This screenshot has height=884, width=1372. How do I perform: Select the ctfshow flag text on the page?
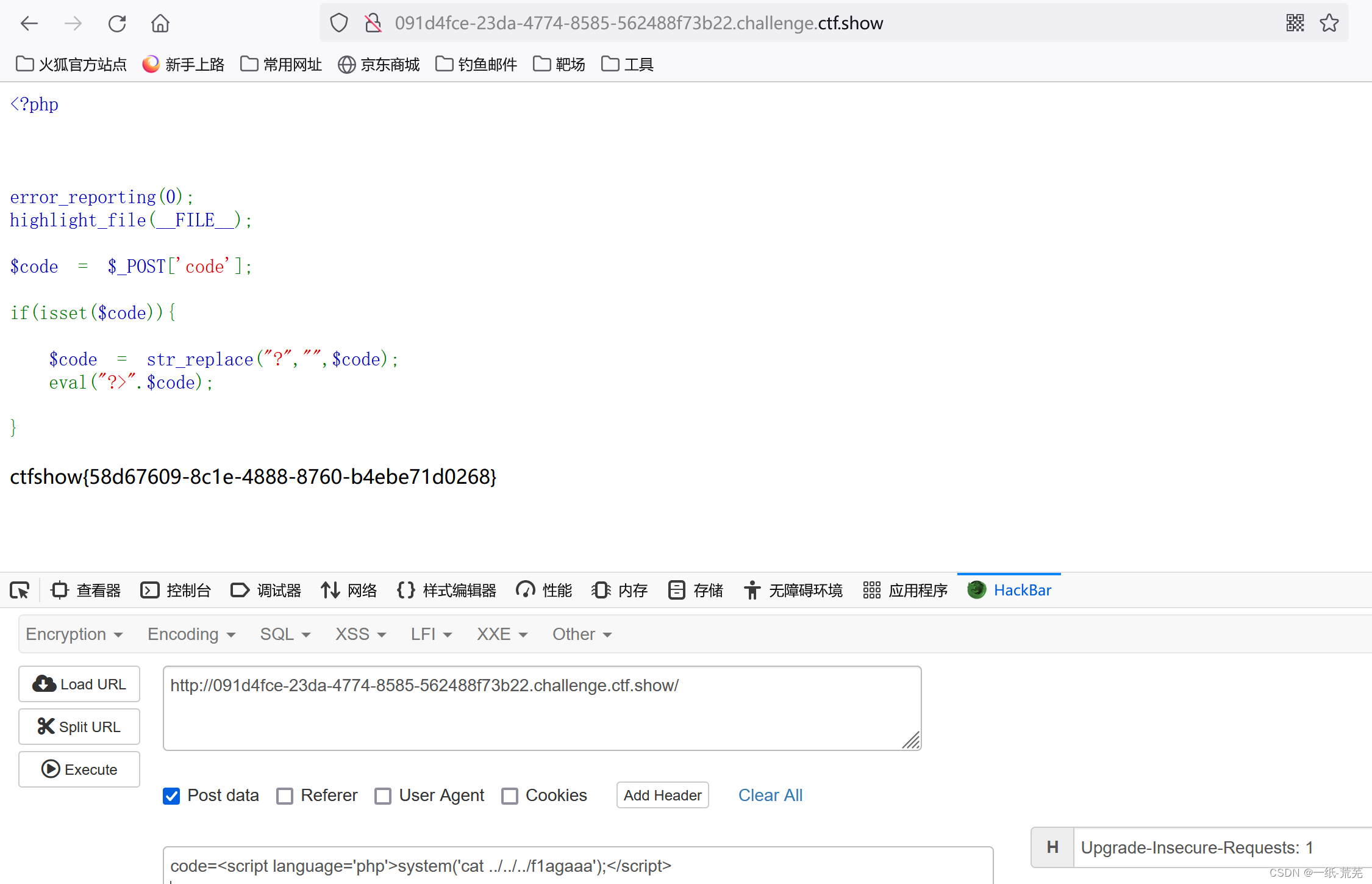253,476
